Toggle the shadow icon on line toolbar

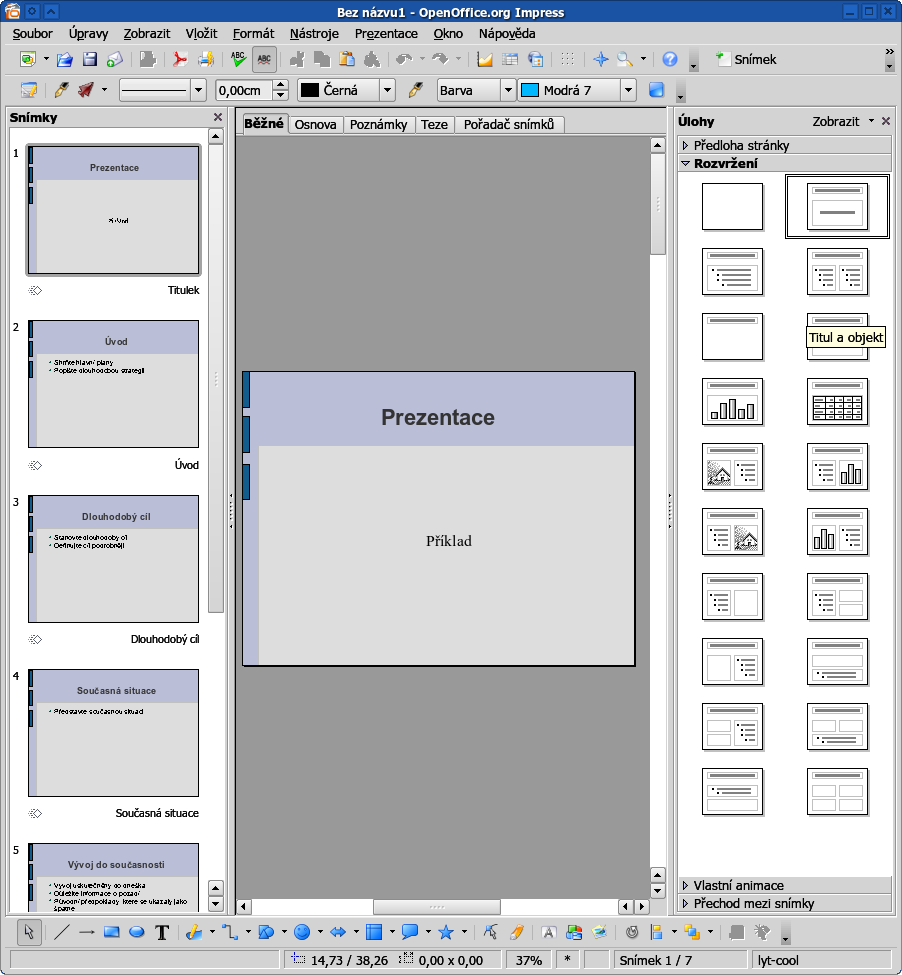[x=656, y=90]
